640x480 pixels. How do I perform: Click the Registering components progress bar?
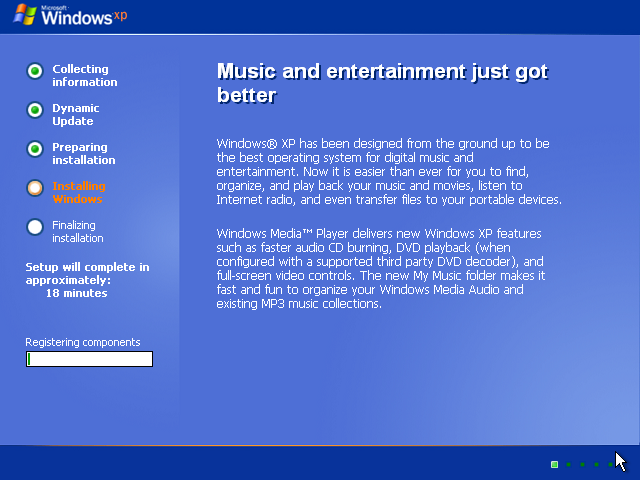89,359
